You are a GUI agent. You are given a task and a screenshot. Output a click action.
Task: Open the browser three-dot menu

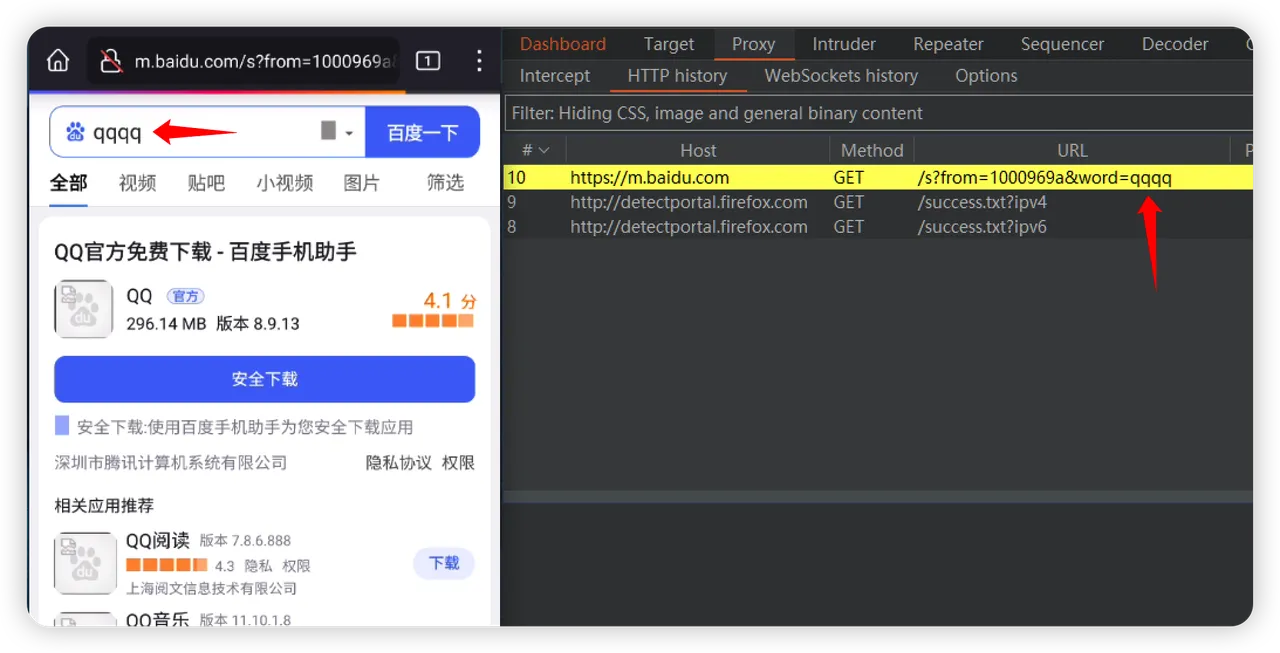[479, 61]
